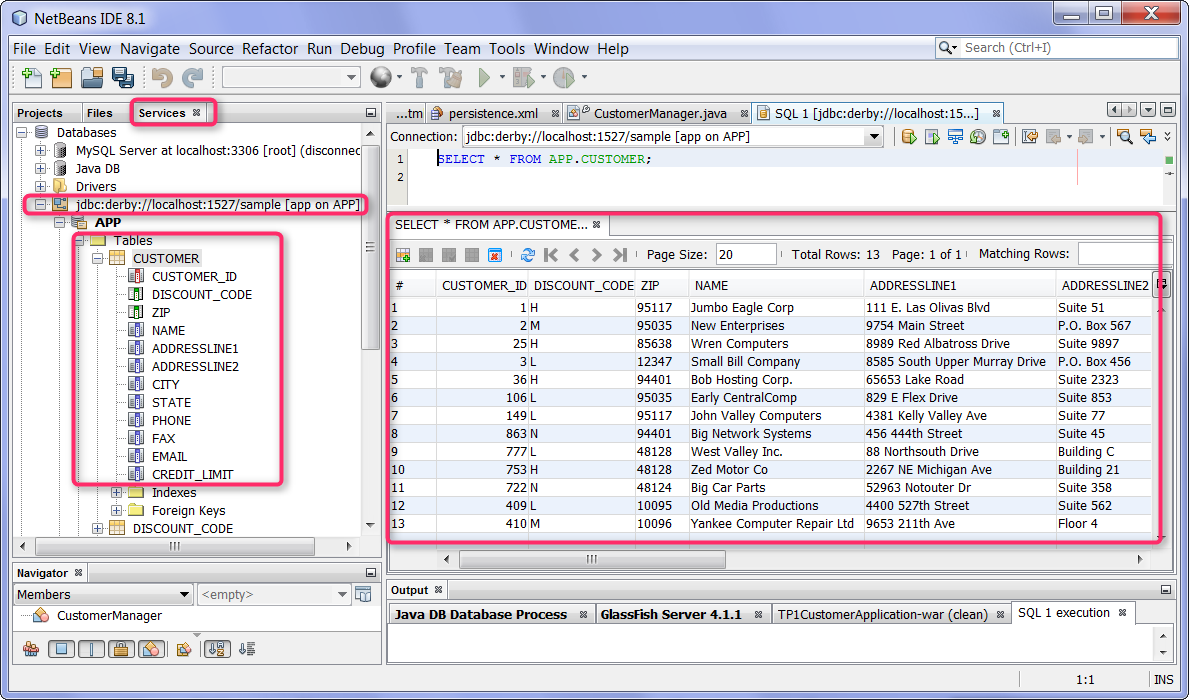1189x700 pixels.
Task: Expand the Java DB node
Action: pos(41,168)
